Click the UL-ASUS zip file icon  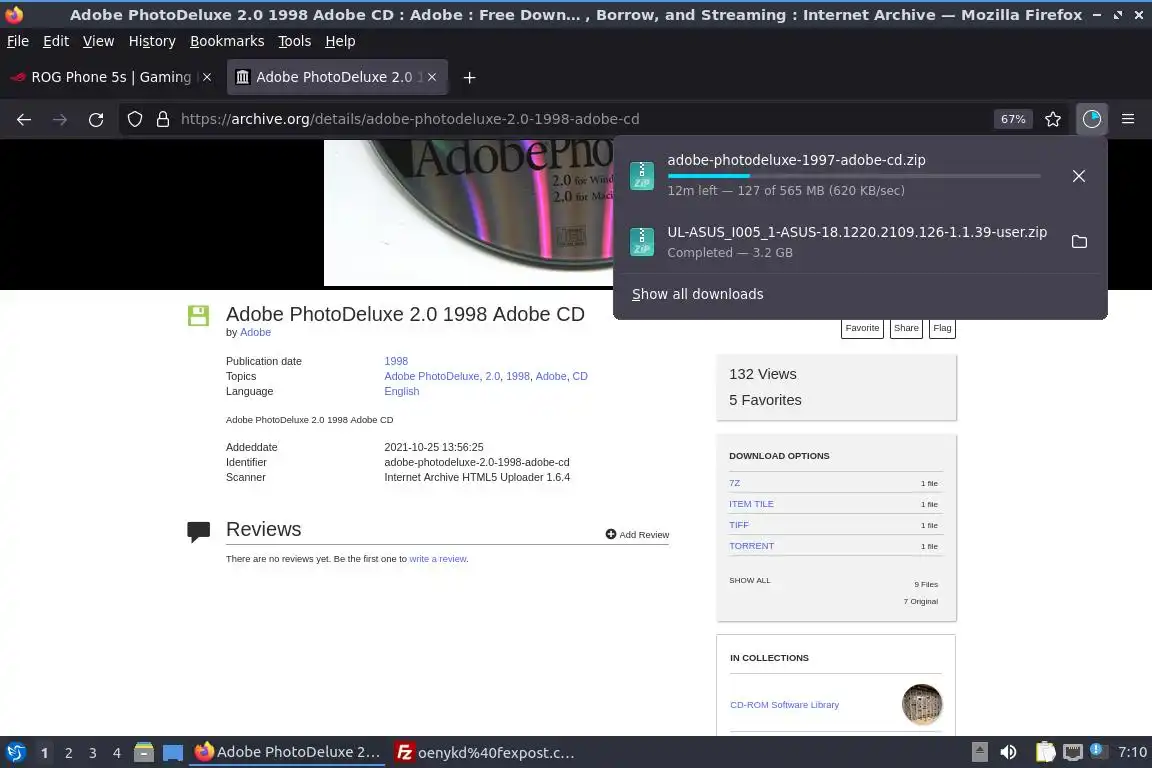point(642,241)
